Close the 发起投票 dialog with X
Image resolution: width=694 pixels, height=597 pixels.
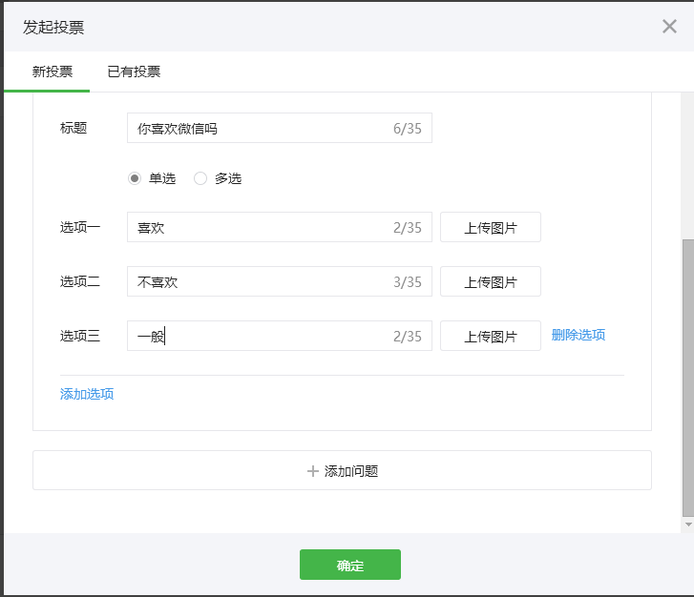pos(669,26)
